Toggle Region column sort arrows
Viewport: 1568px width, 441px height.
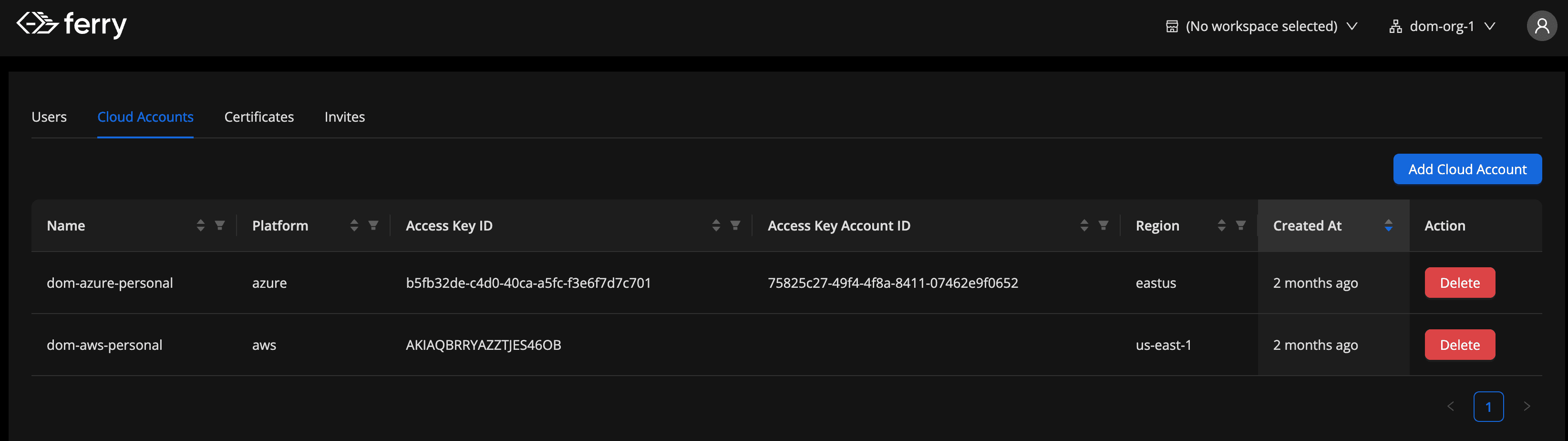(1221, 225)
